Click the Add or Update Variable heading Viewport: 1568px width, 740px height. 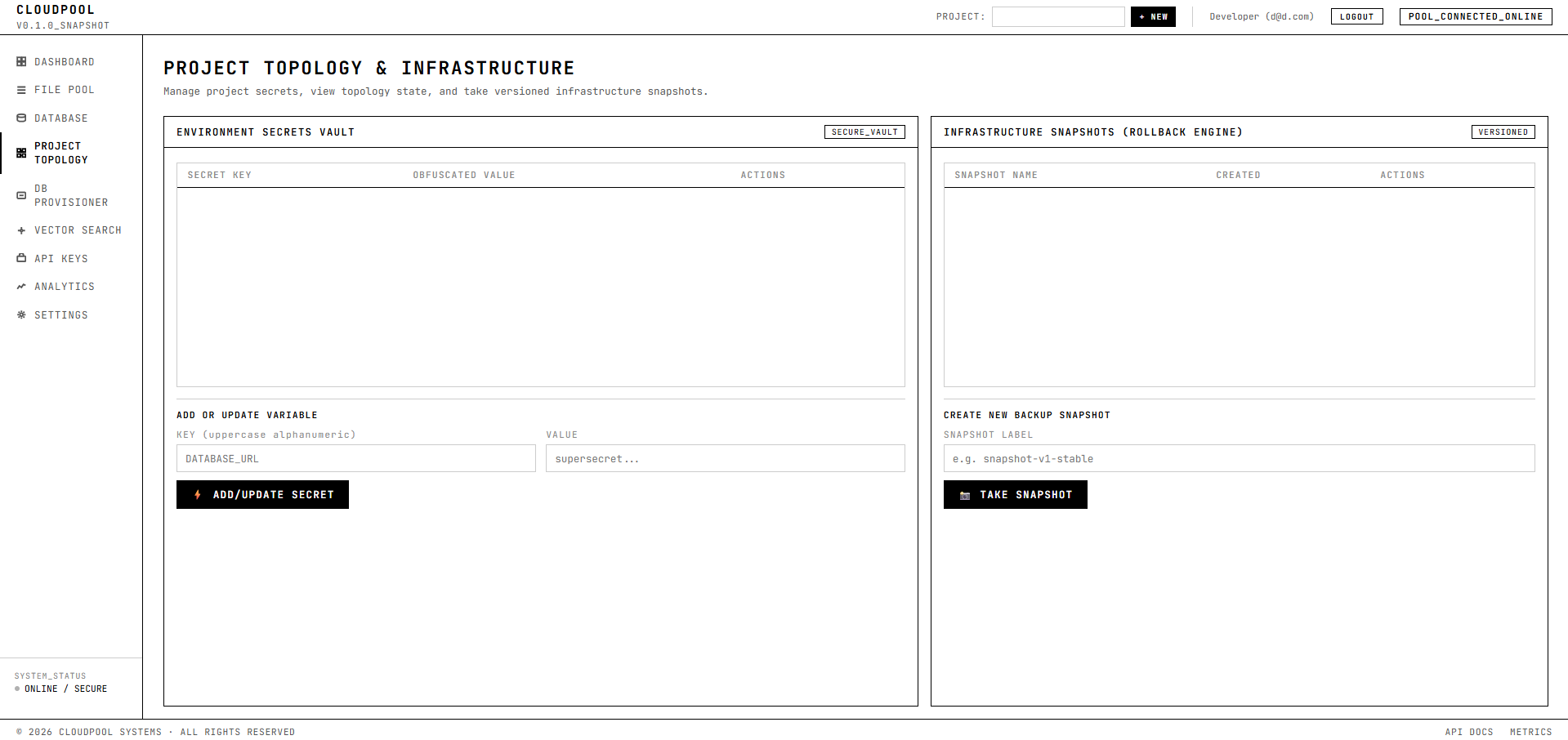pos(247,415)
